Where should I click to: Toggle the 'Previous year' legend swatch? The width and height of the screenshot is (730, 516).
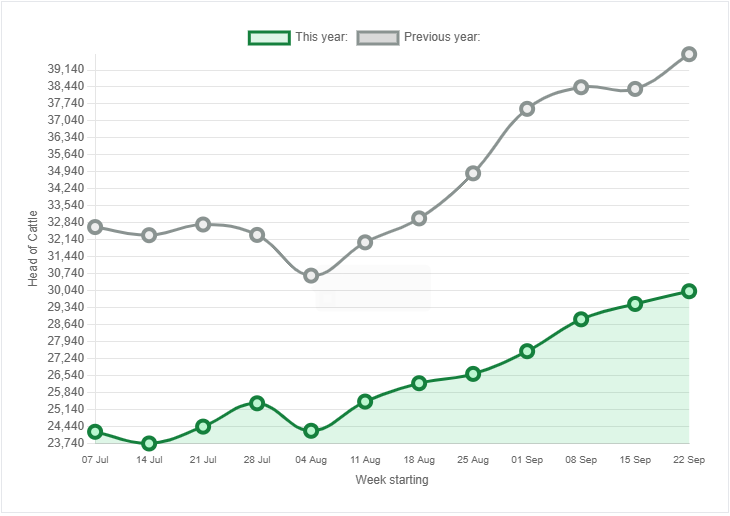coord(377,37)
